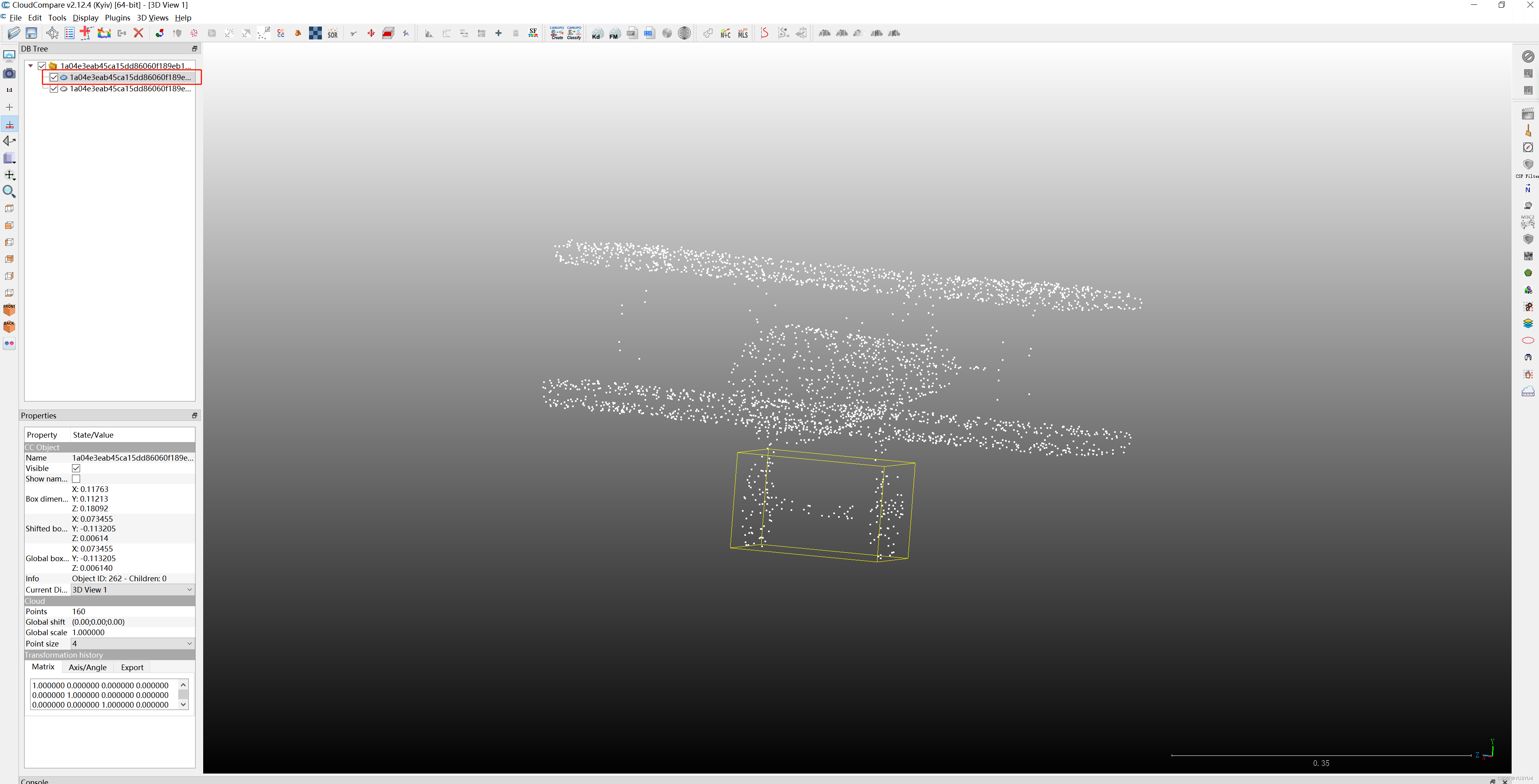Viewport: 1539px width, 784px height.
Task: Set FRONT view from left sidebar
Action: [10, 309]
